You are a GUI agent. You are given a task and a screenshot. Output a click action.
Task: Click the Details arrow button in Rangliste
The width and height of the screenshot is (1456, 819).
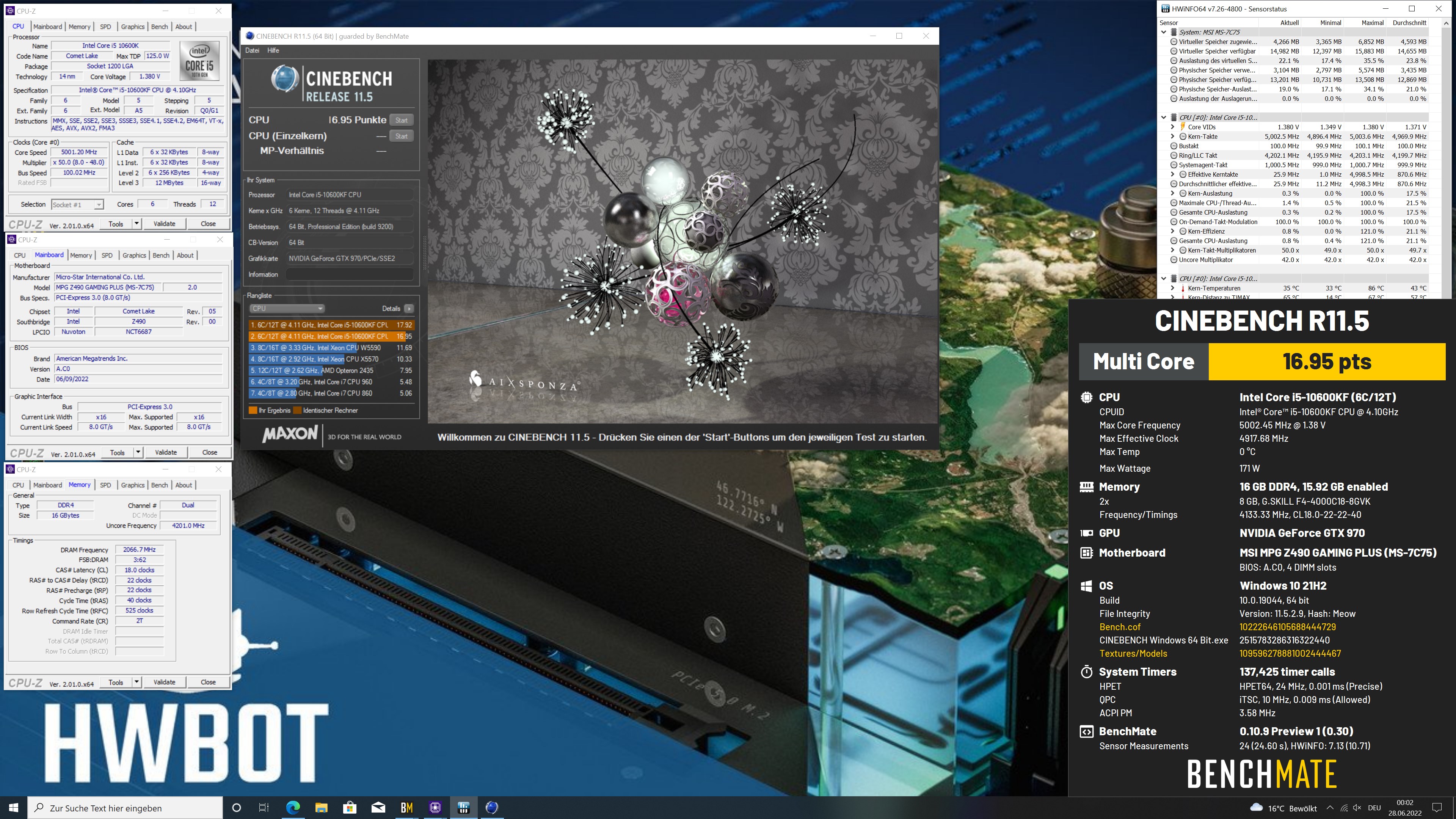click(x=409, y=309)
